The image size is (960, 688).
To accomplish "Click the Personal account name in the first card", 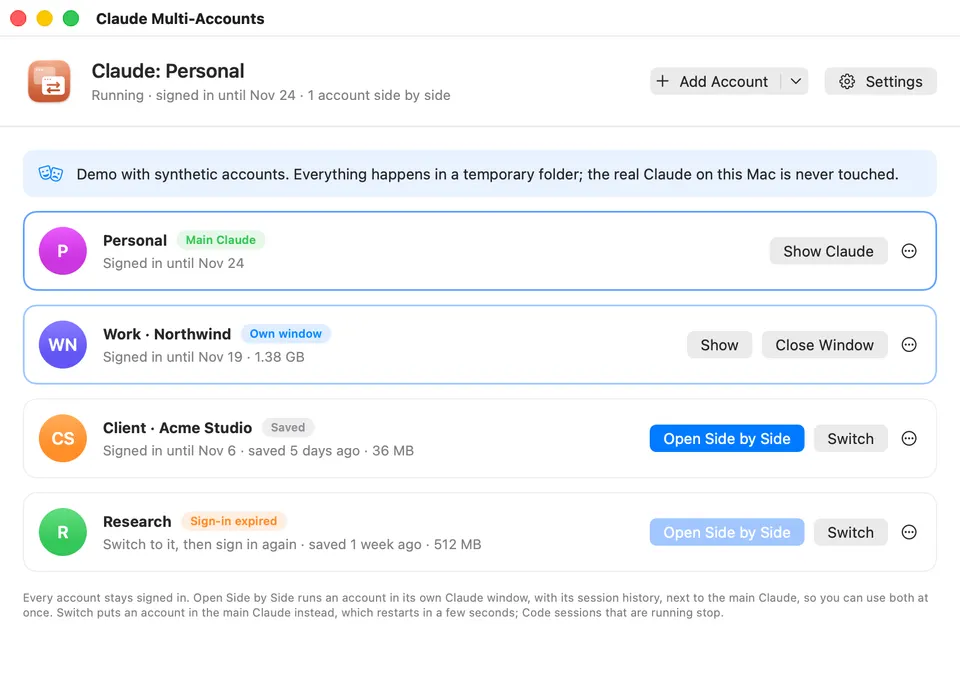I will pyautogui.click(x=135, y=241).
